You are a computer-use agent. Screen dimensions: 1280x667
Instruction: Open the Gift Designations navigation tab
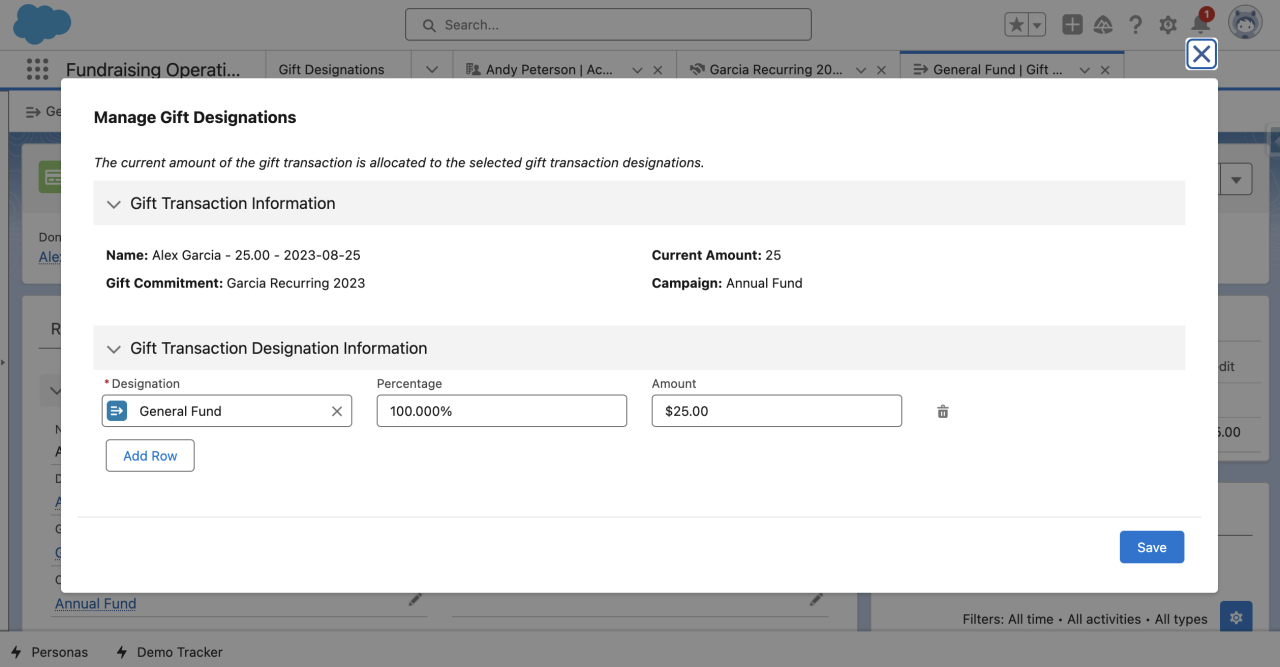click(331, 70)
